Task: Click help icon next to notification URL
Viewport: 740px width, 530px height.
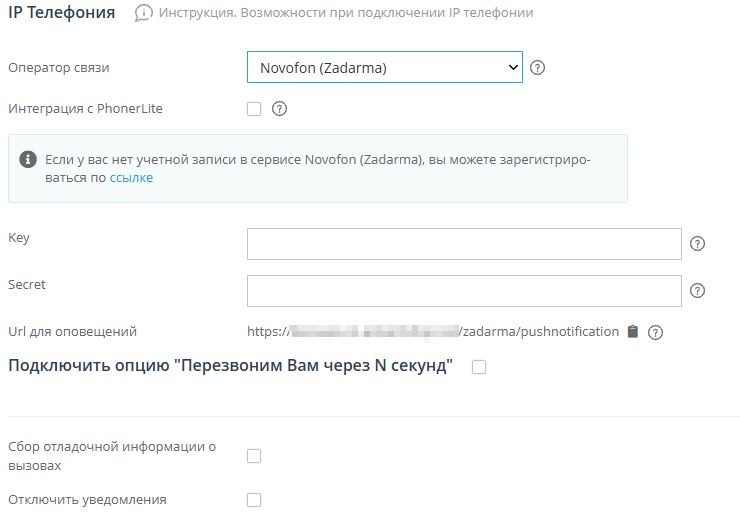Action: click(655, 332)
